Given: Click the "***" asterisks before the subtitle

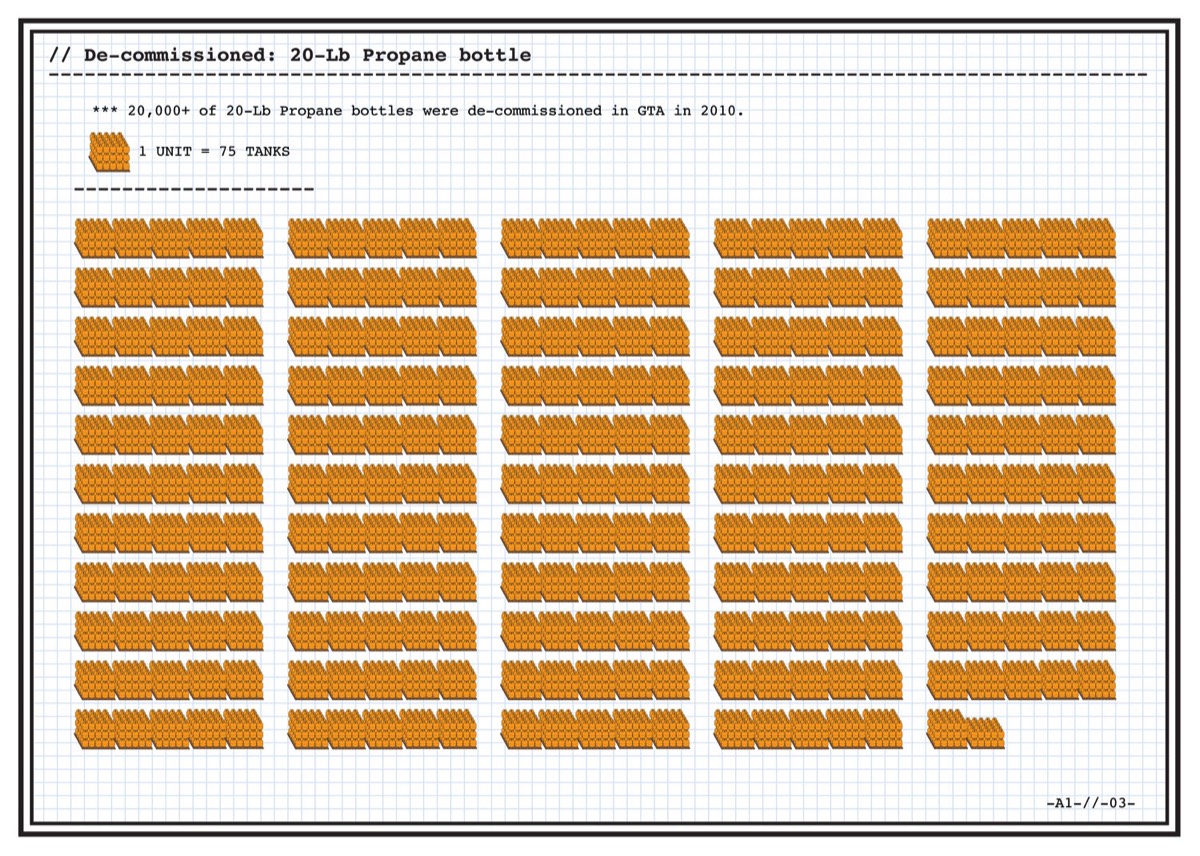Looking at the screenshot, I should point(103,111).
